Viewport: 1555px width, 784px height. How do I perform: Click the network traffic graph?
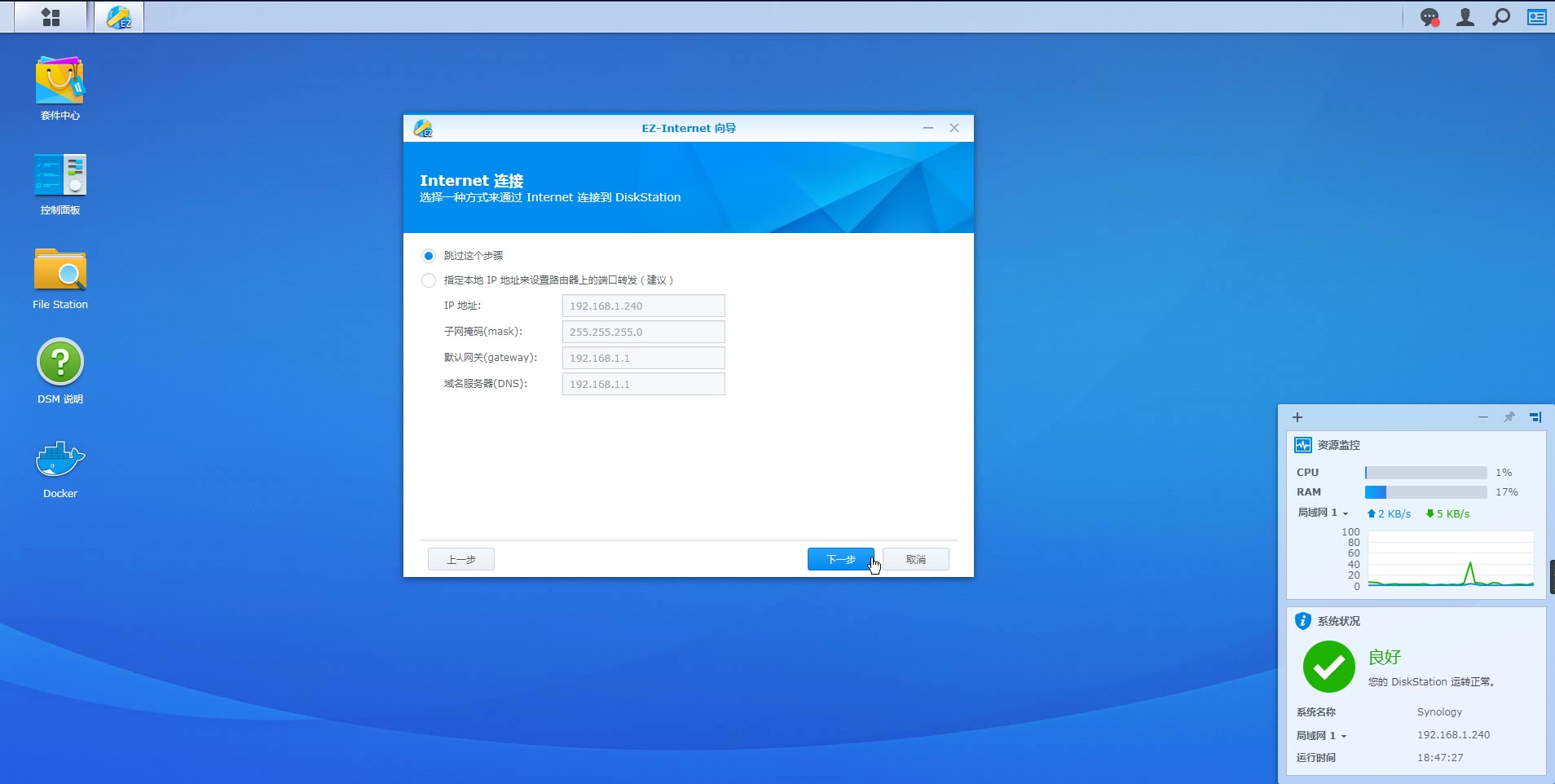pos(1451,559)
